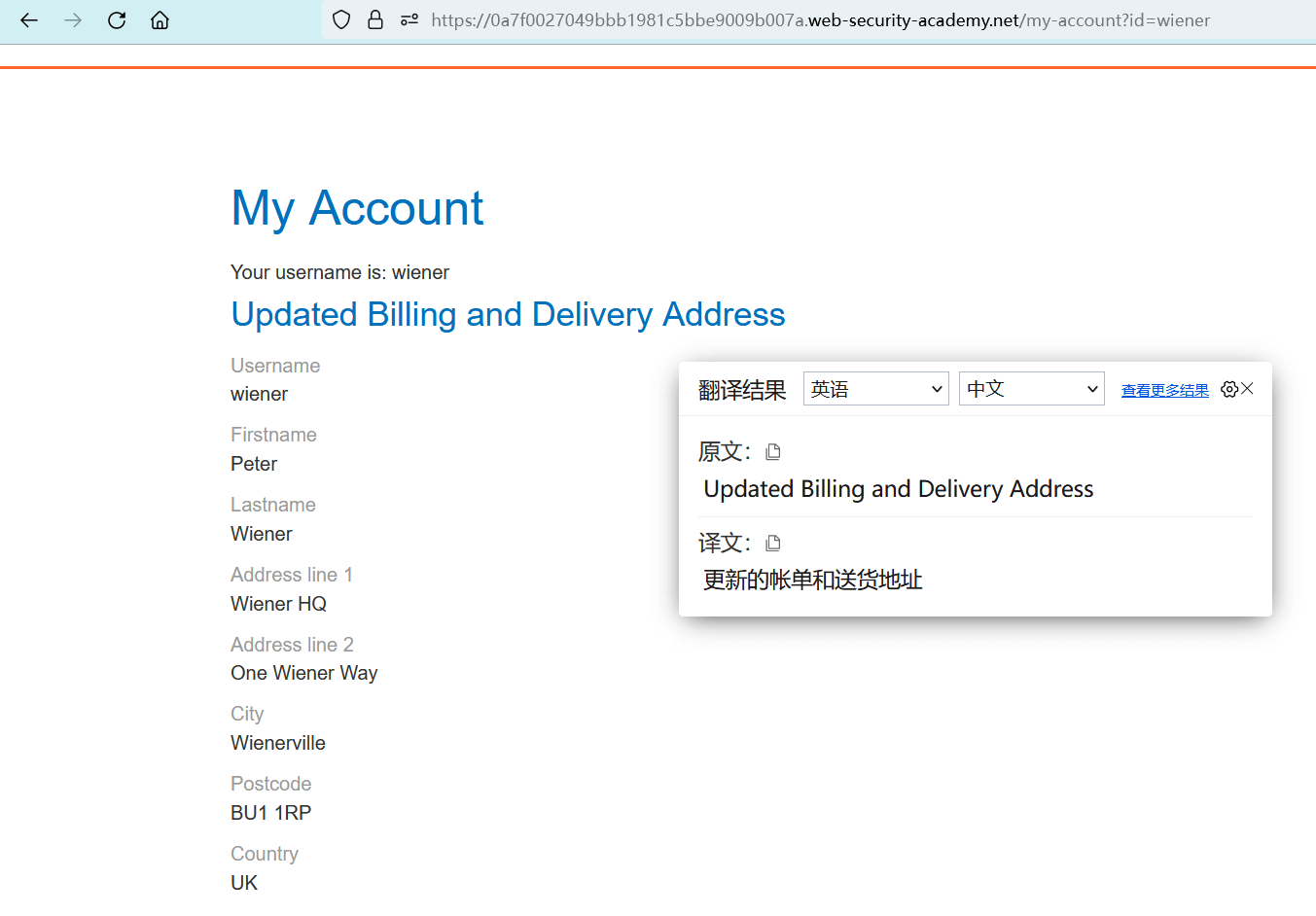The height and width of the screenshot is (916, 1316).
Task: Click the 译文 label in popup
Action: point(725,544)
